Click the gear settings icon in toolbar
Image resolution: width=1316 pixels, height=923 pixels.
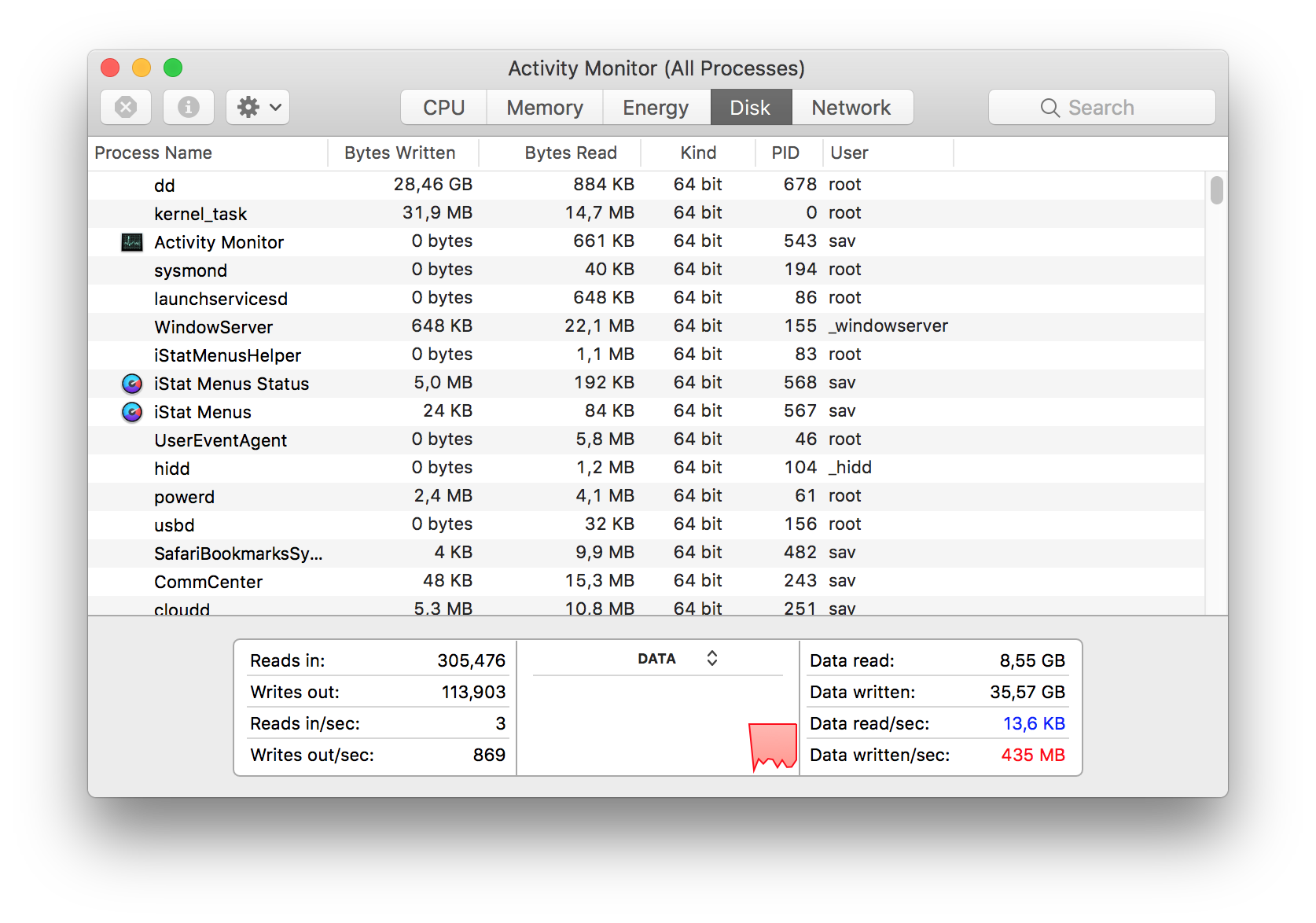pos(248,107)
